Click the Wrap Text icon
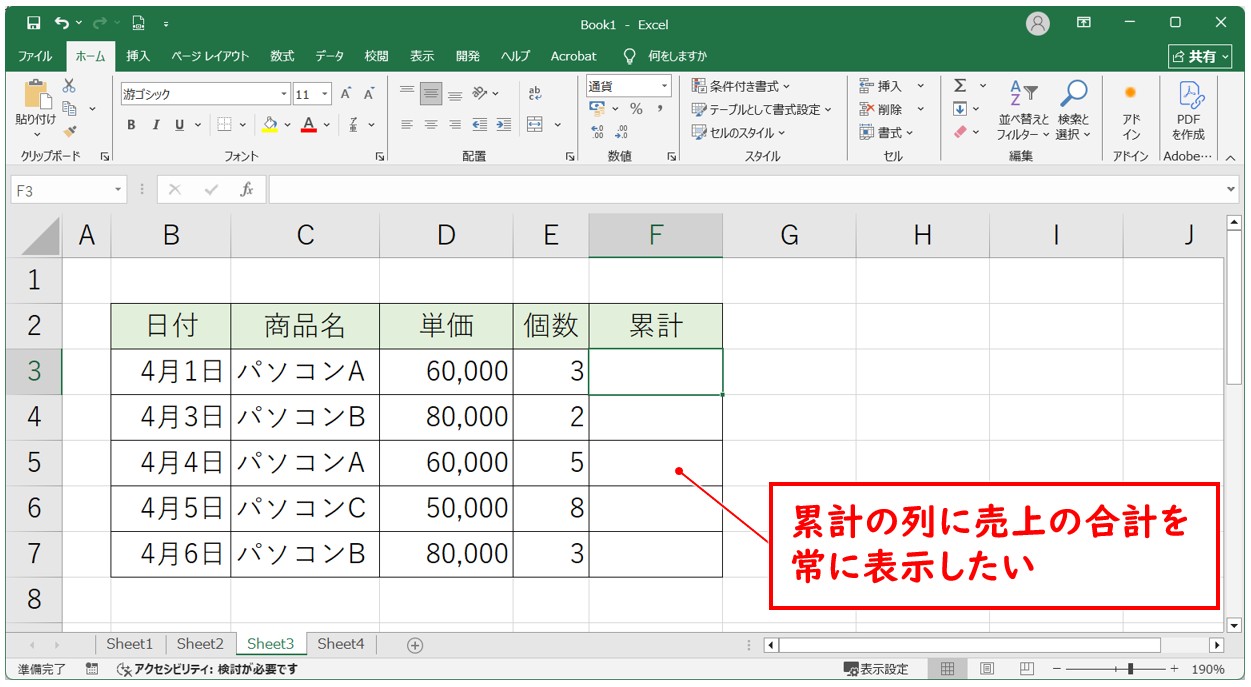The width and height of the screenshot is (1251, 687). coord(535,93)
